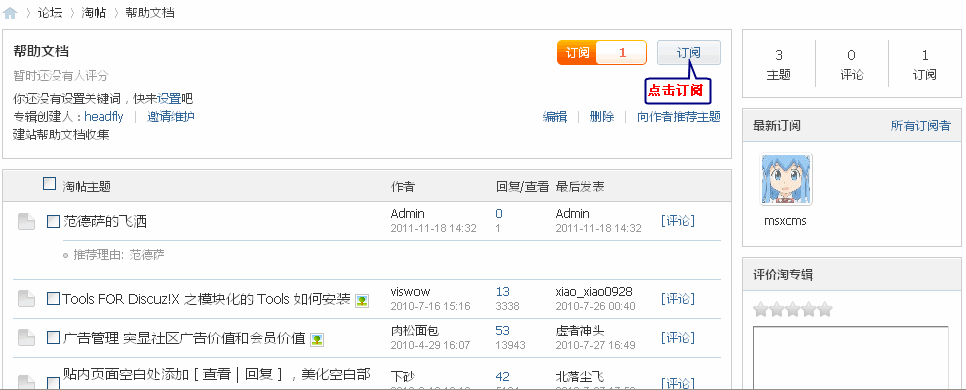966x390 pixels.
Task: Click the 3 主题 statistic
Action: click(779, 65)
